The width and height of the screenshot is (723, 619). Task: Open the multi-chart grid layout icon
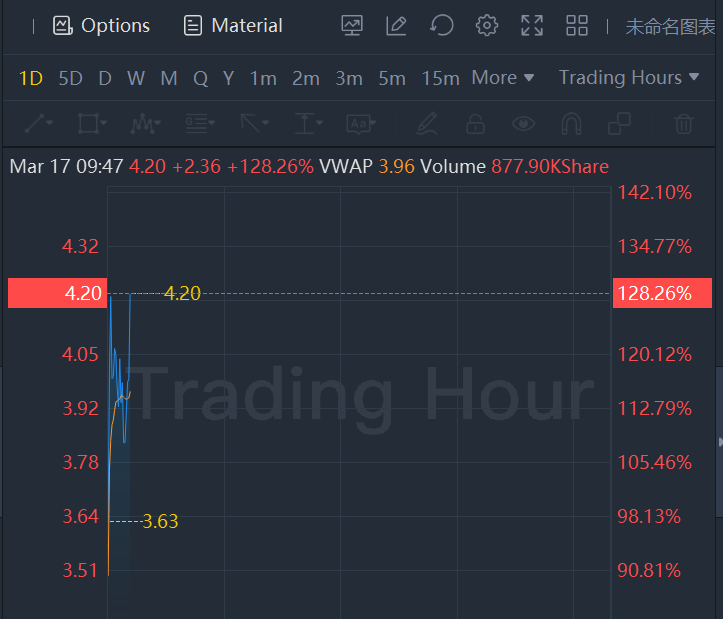pyautogui.click(x=577, y=26)
